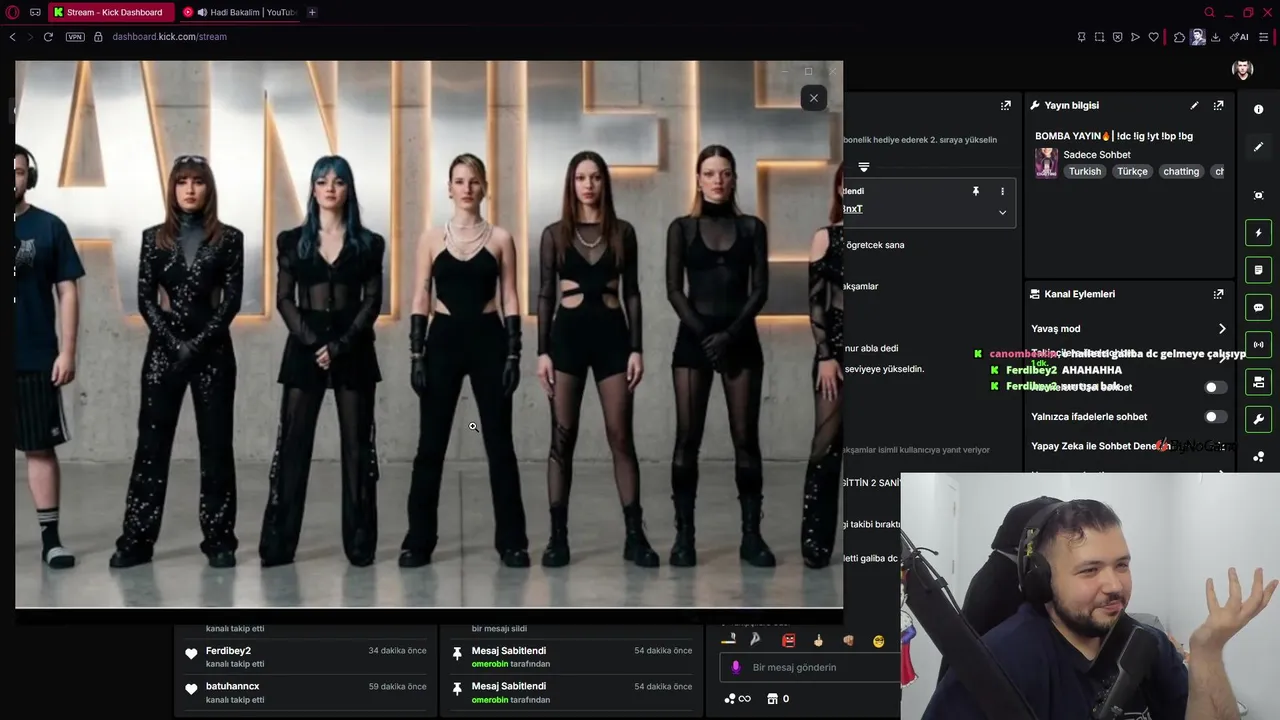Viewport: 1280px width, 720px height.
Task: Open the Yavaş mod settings chevron
Action: coord(1221,329)
